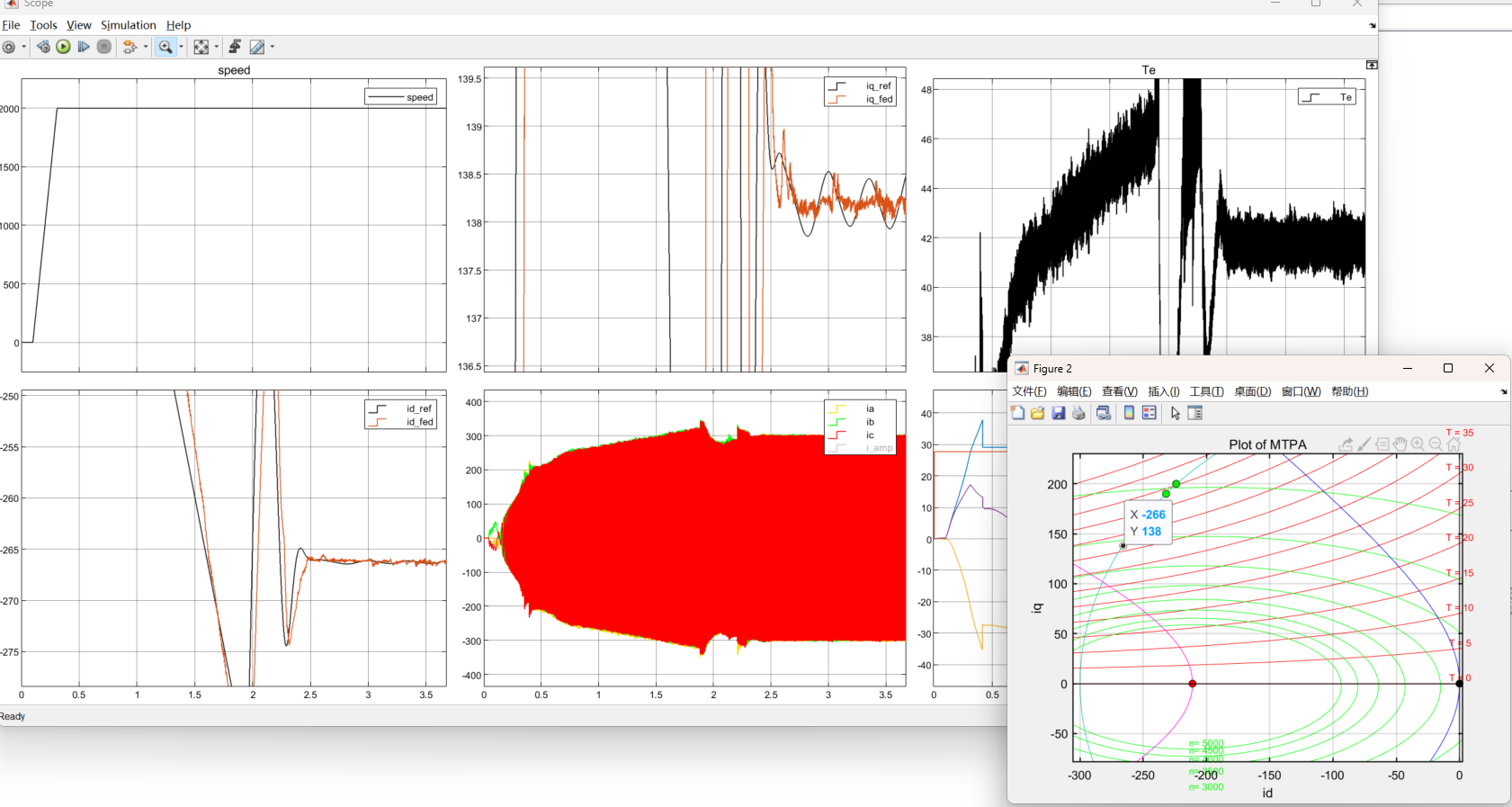
Task: Open Cursor Measurements ruler tool
Action: [x=257, y=47]
